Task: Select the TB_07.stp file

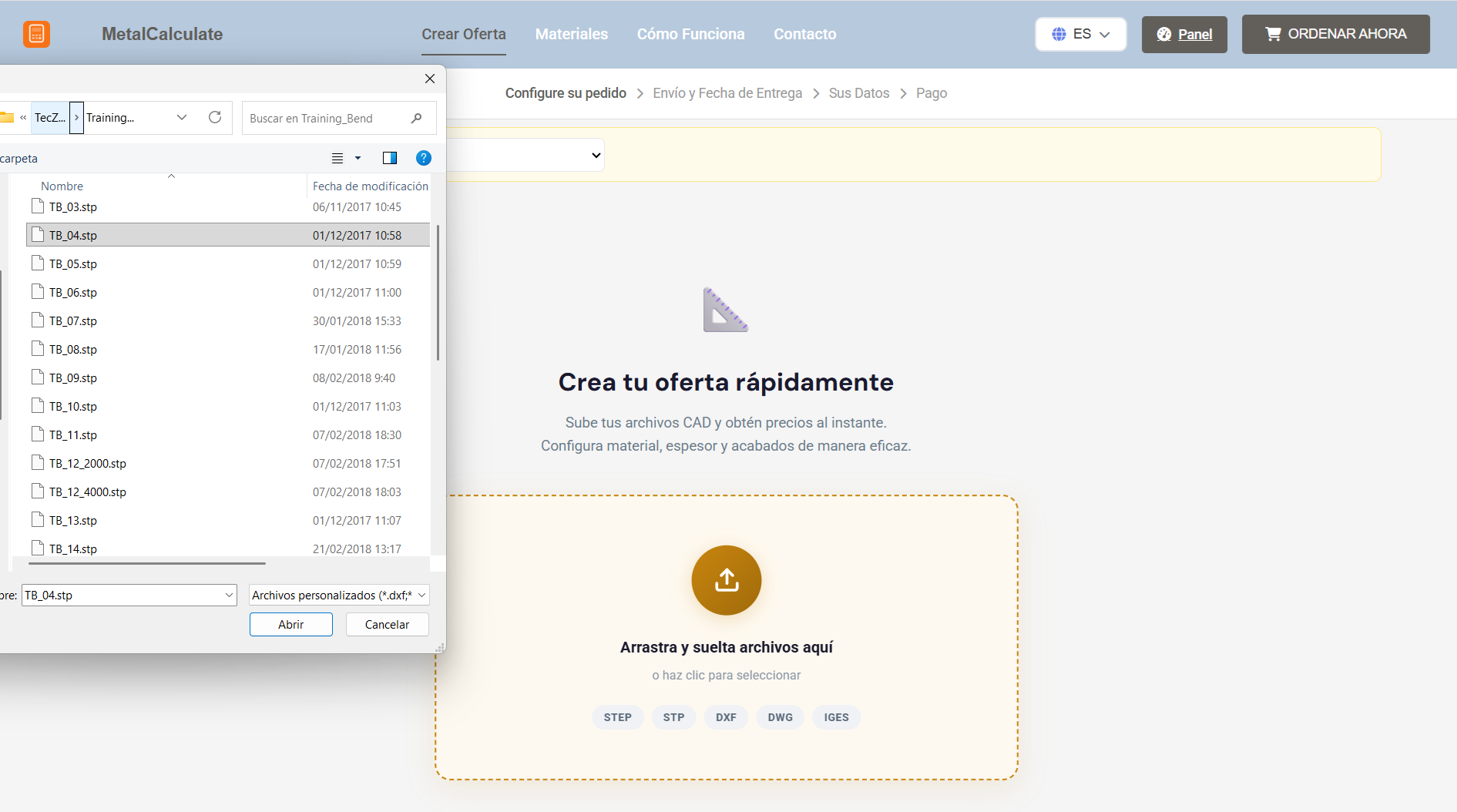Action: [x=73, y=320]
